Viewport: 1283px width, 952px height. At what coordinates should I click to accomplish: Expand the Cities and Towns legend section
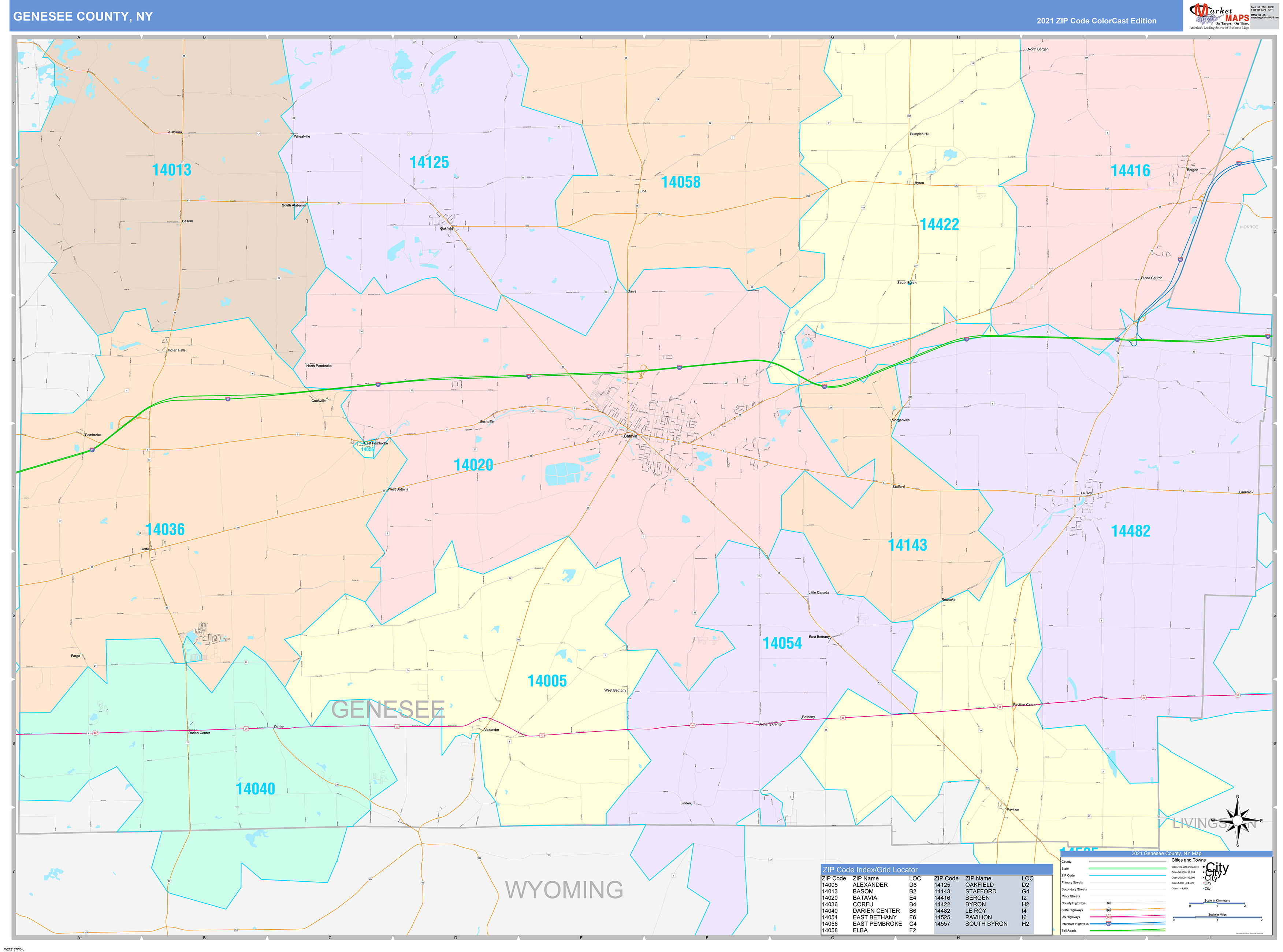(x=1189, y=859)
